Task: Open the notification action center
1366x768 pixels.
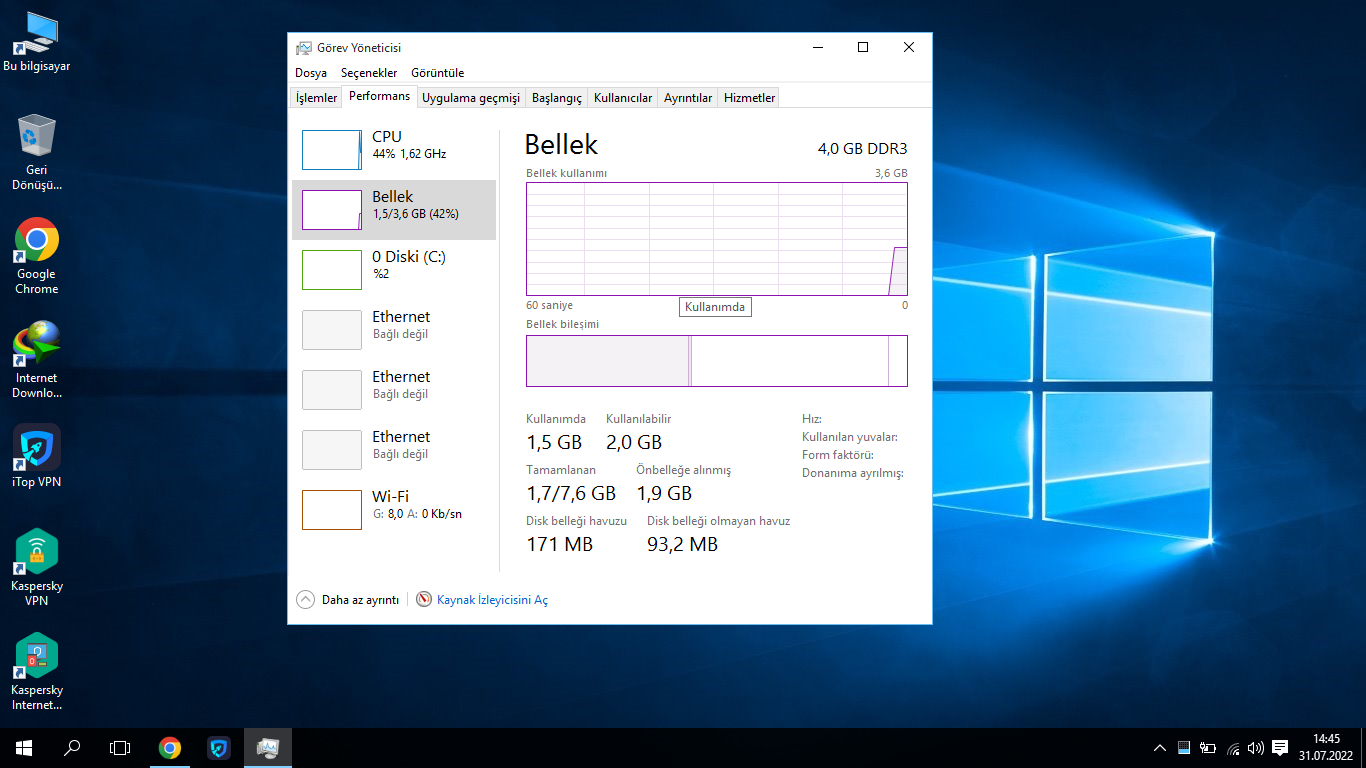Action: 1280,748
